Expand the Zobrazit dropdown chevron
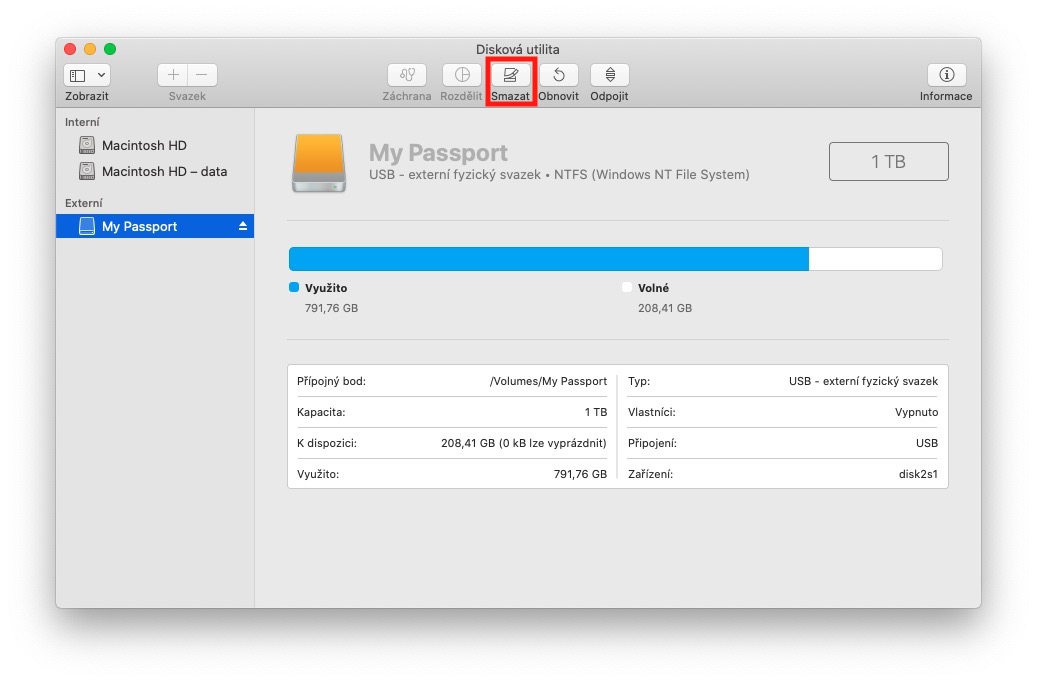Image resolution: width=1037 pixels, height=682 pixels. click(x=101, y=75)
